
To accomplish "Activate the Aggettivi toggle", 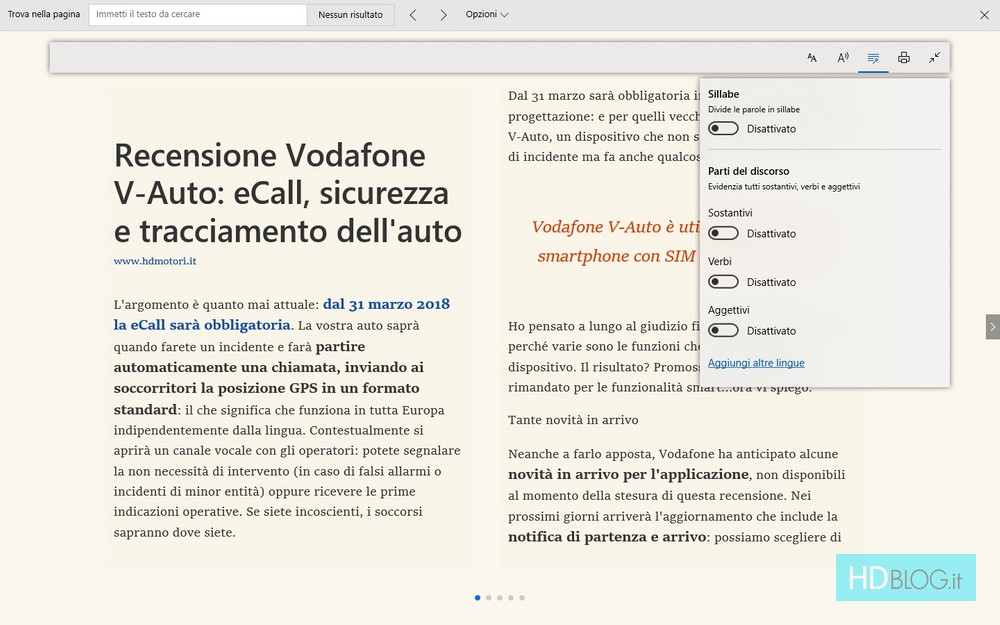I will [723, 330].
